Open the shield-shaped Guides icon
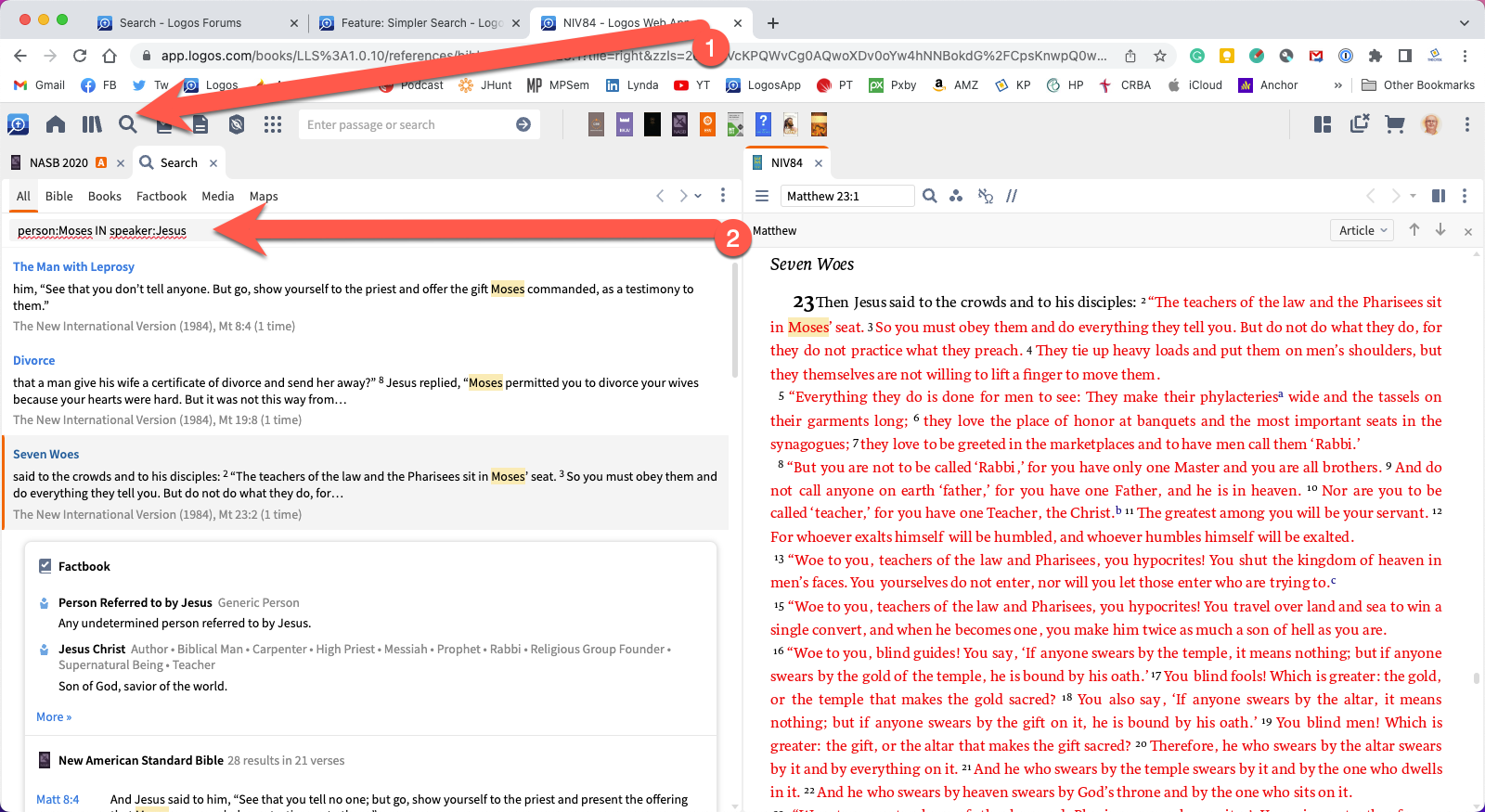 click(x=237, y=124)
